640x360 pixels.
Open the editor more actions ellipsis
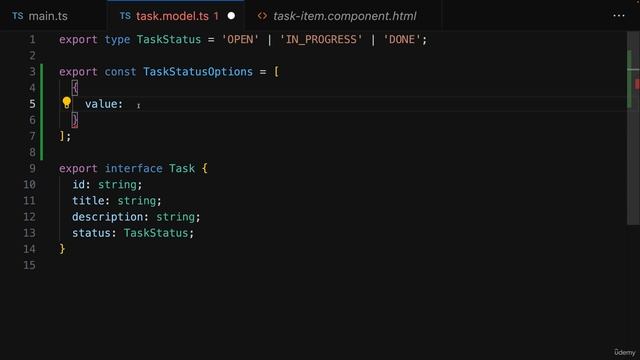619,16
